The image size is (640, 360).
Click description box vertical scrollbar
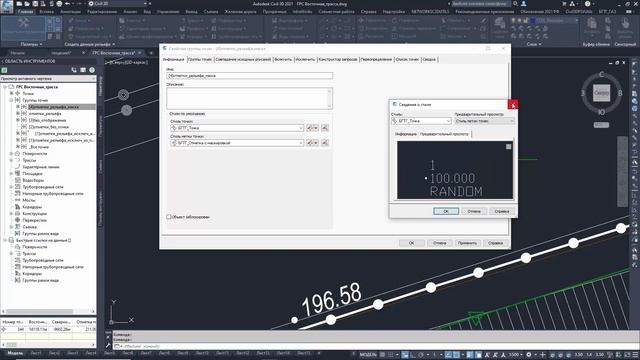click(329, 98)
